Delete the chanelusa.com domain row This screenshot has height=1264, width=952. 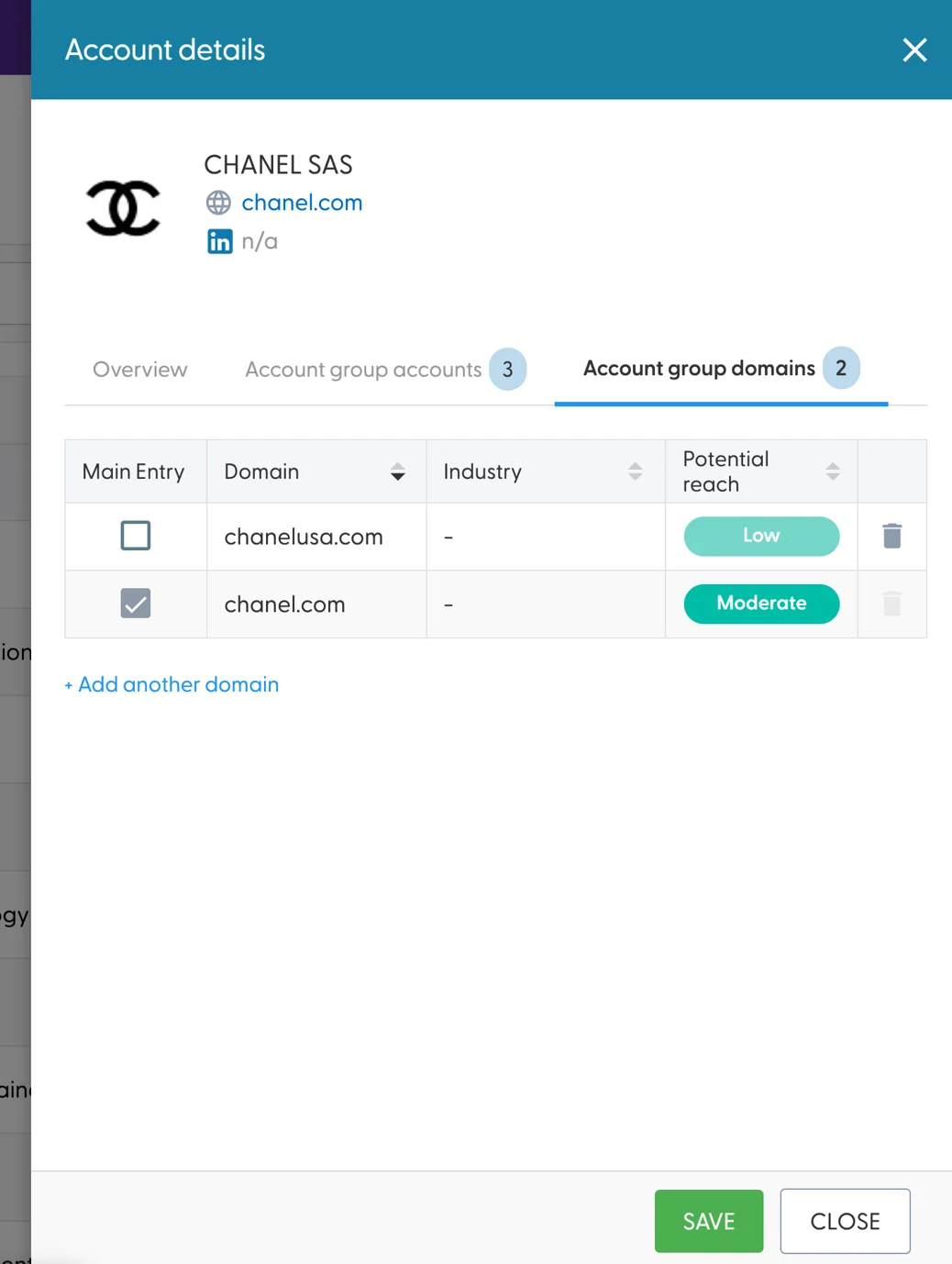[x=892, y=536]
